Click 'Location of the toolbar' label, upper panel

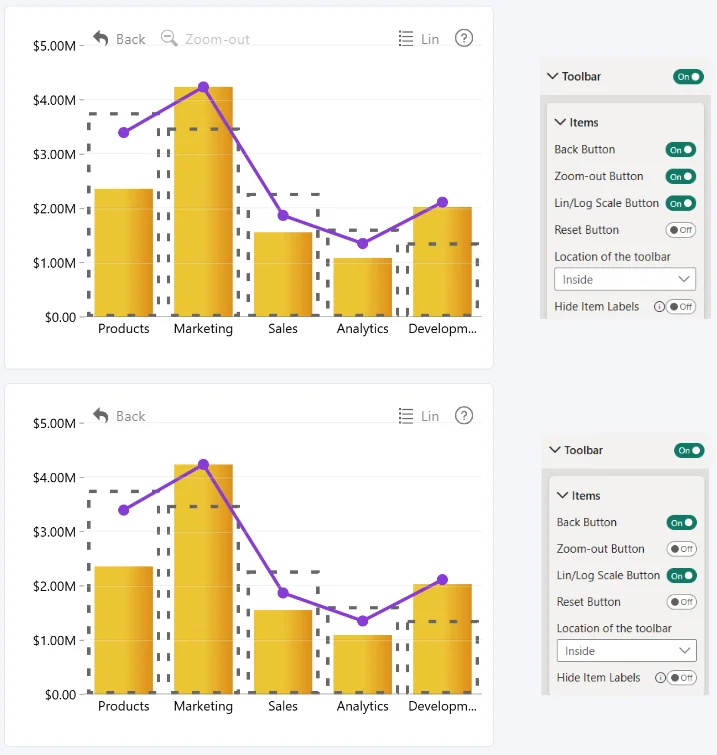coord(613,257)
